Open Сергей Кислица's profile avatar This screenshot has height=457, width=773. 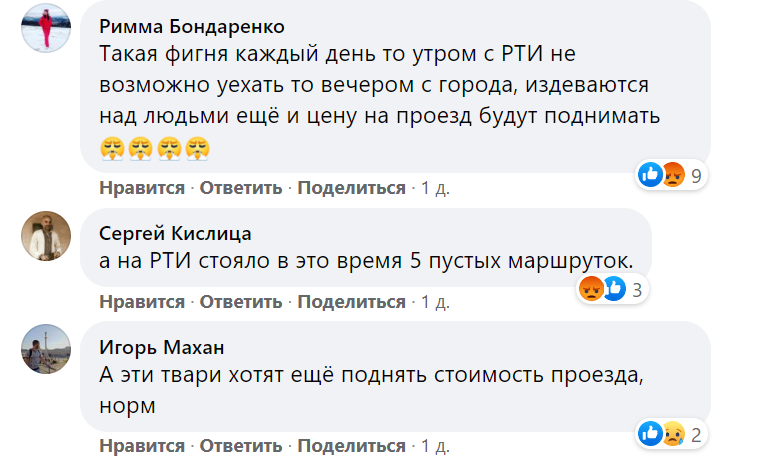click(46, 235)
